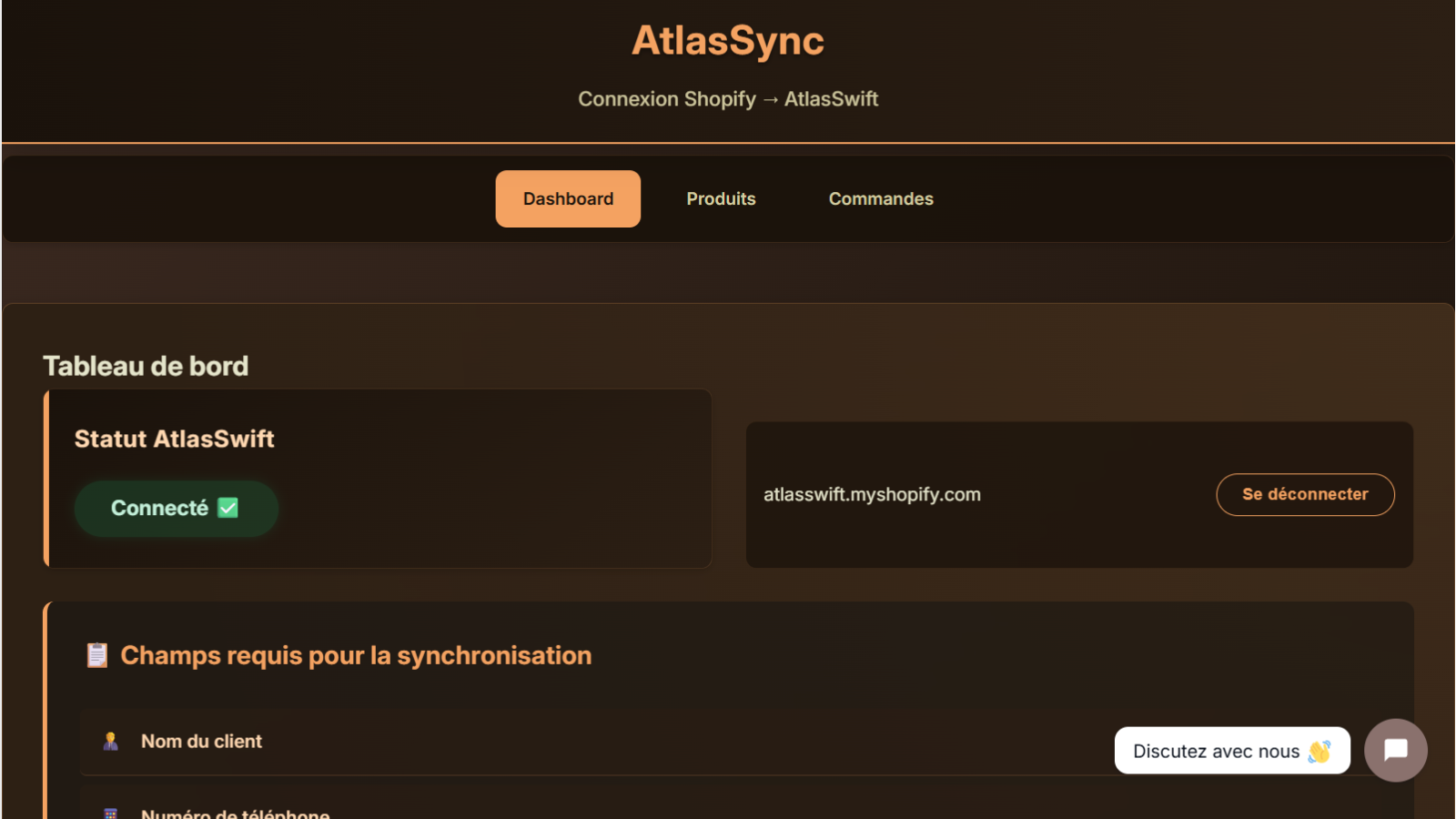Switch to the Dashboard tab
This screenshot has width=1456, height=819.
568,198
